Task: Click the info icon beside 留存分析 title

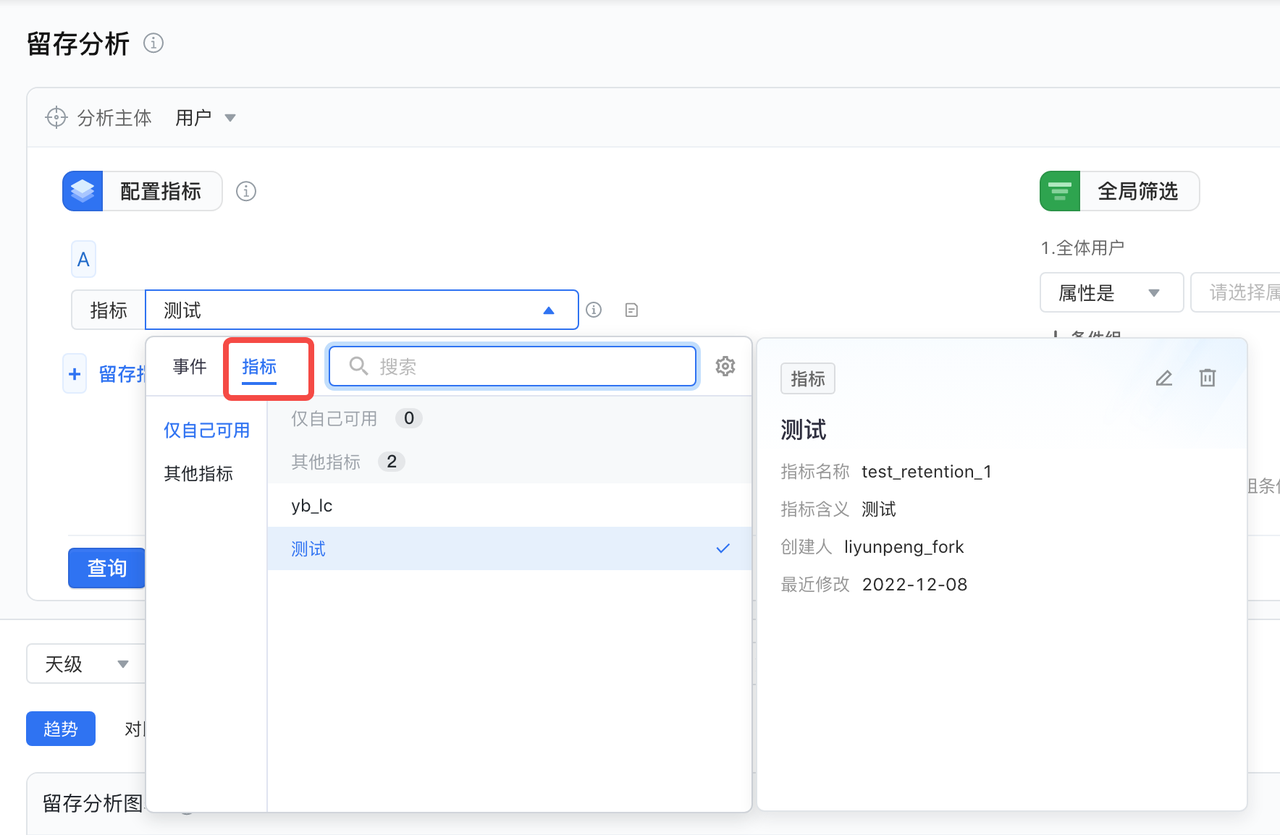Action: click(153, 43)
